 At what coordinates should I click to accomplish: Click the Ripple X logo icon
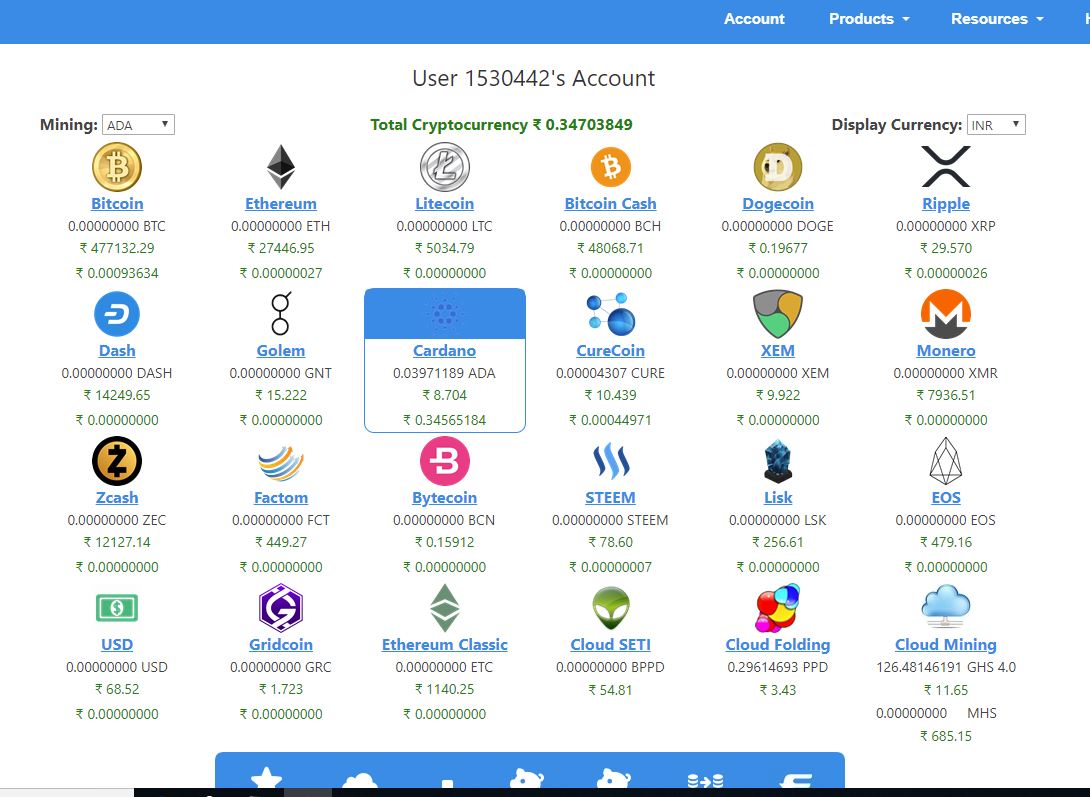click(945, 167)
